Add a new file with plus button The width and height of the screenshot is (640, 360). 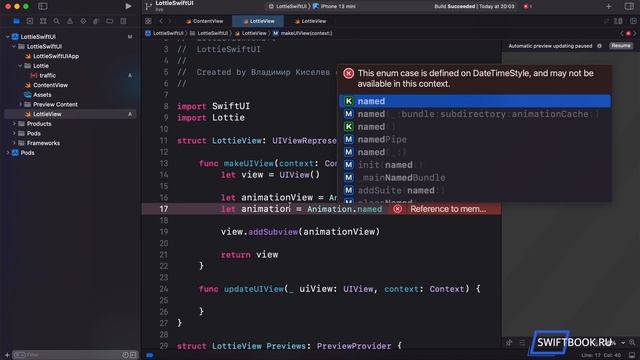point(7,355)
